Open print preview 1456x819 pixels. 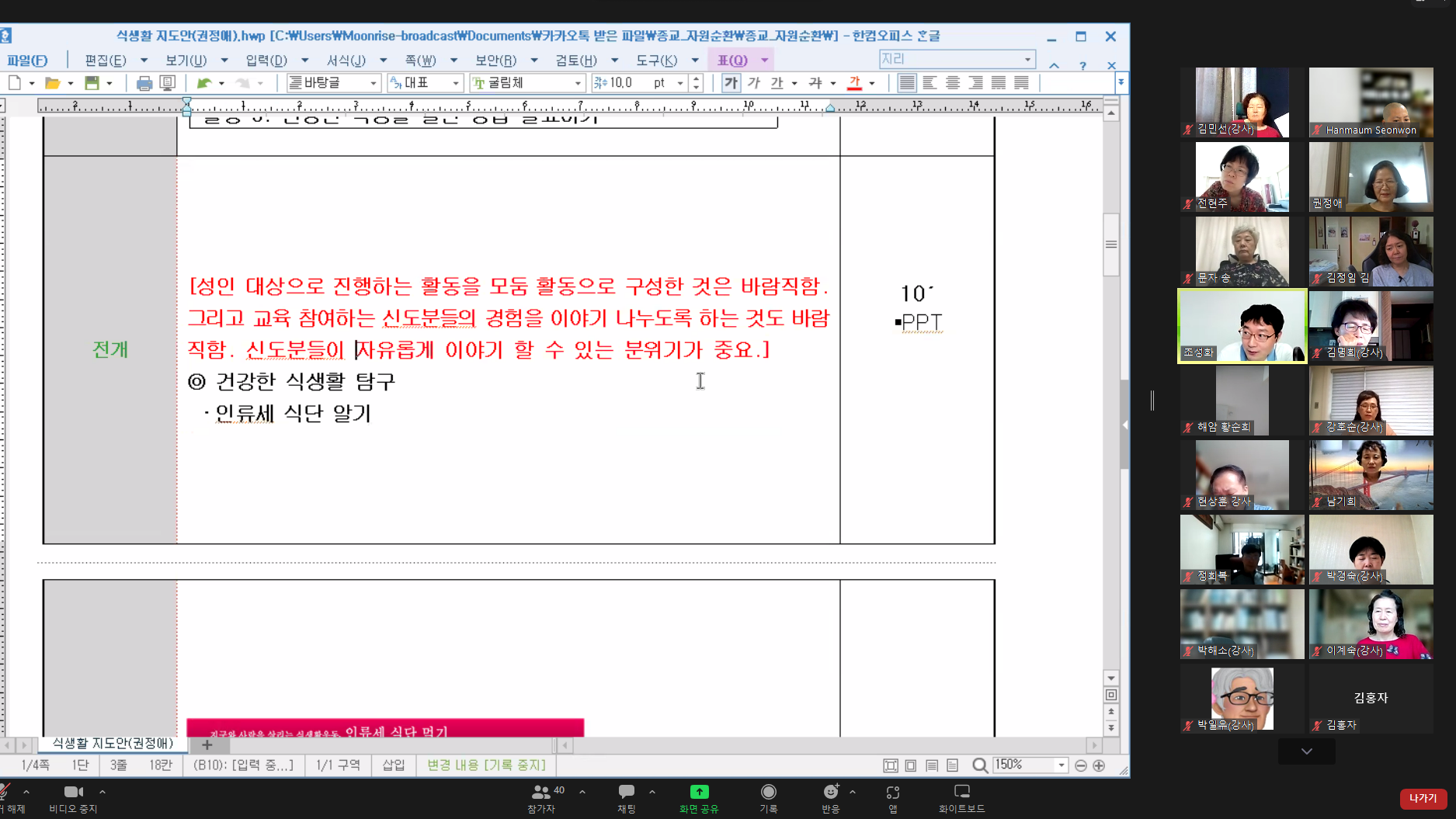[x=168, y=82]
